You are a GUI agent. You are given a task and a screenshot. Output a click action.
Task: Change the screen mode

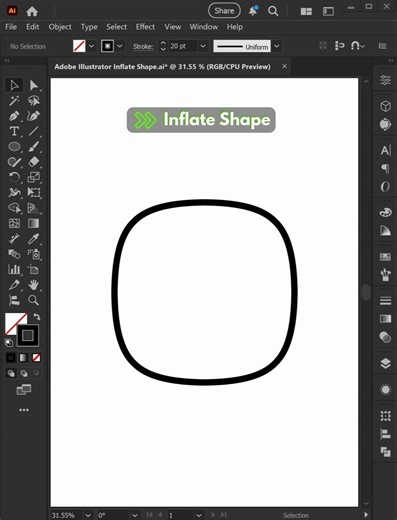pos(24,389)
